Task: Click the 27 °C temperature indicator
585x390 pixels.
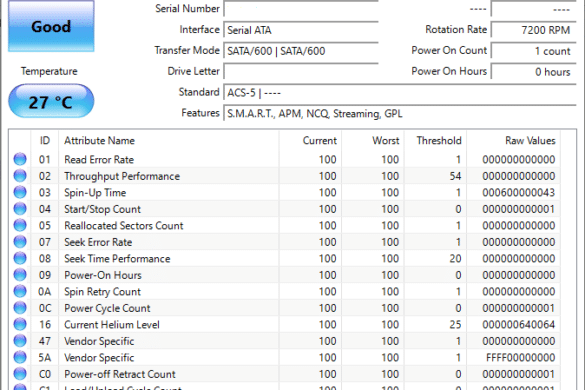Action: (x=51, y=101)
